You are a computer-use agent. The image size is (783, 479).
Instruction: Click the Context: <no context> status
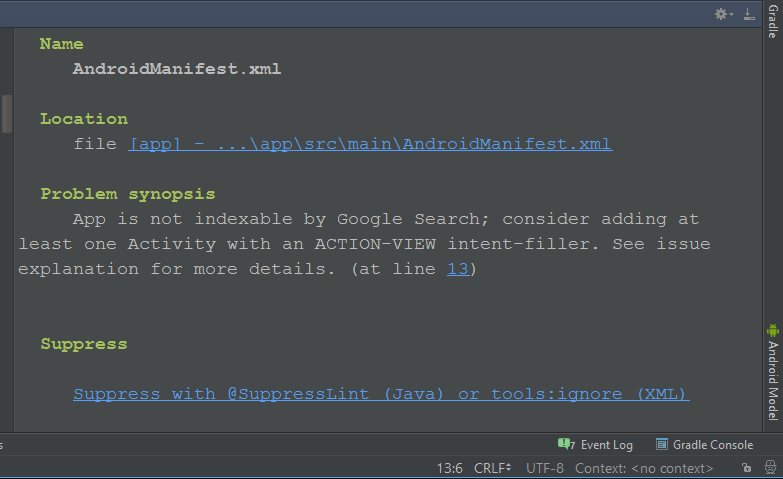click(x=644, y=468)
